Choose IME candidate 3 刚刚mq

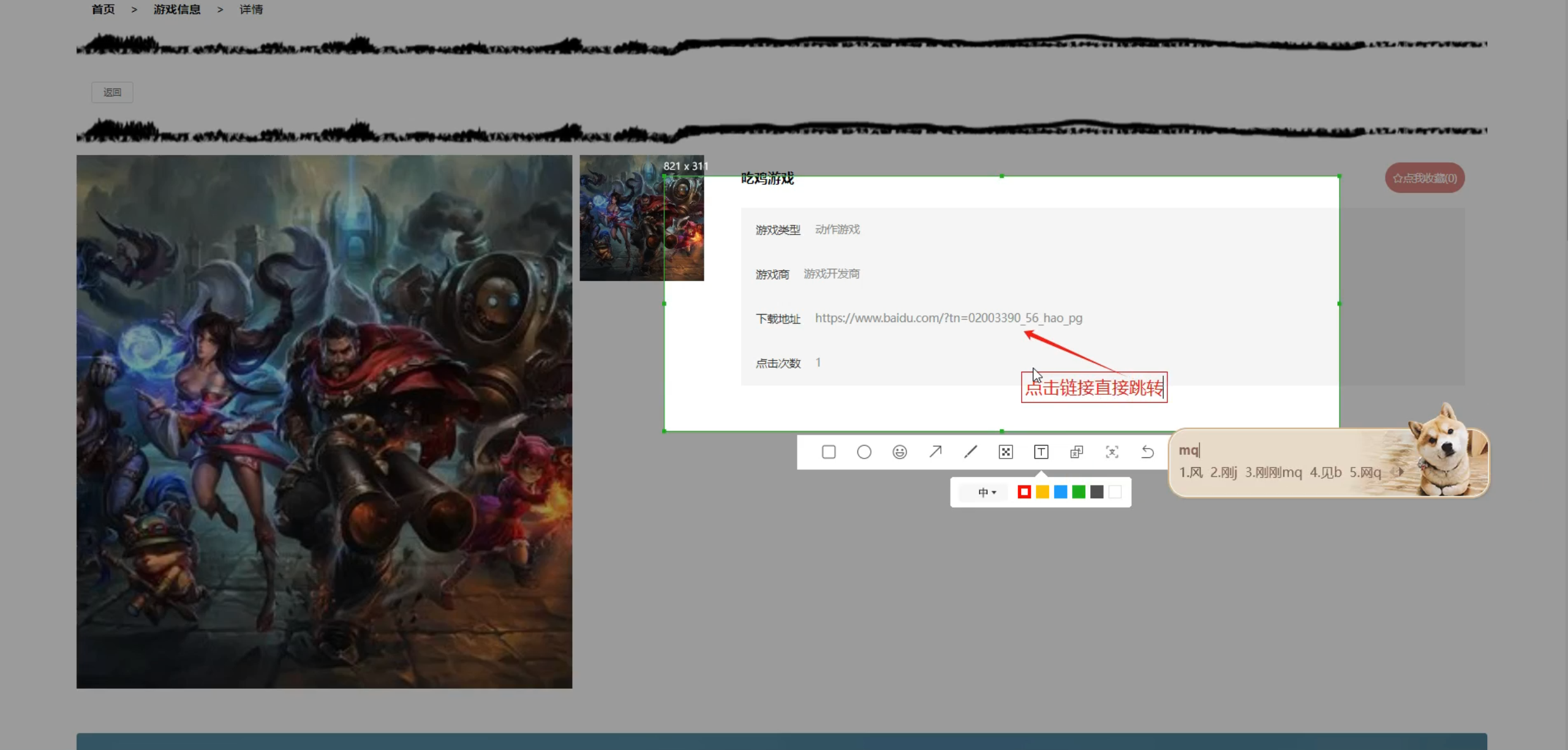coord(1273,472)
